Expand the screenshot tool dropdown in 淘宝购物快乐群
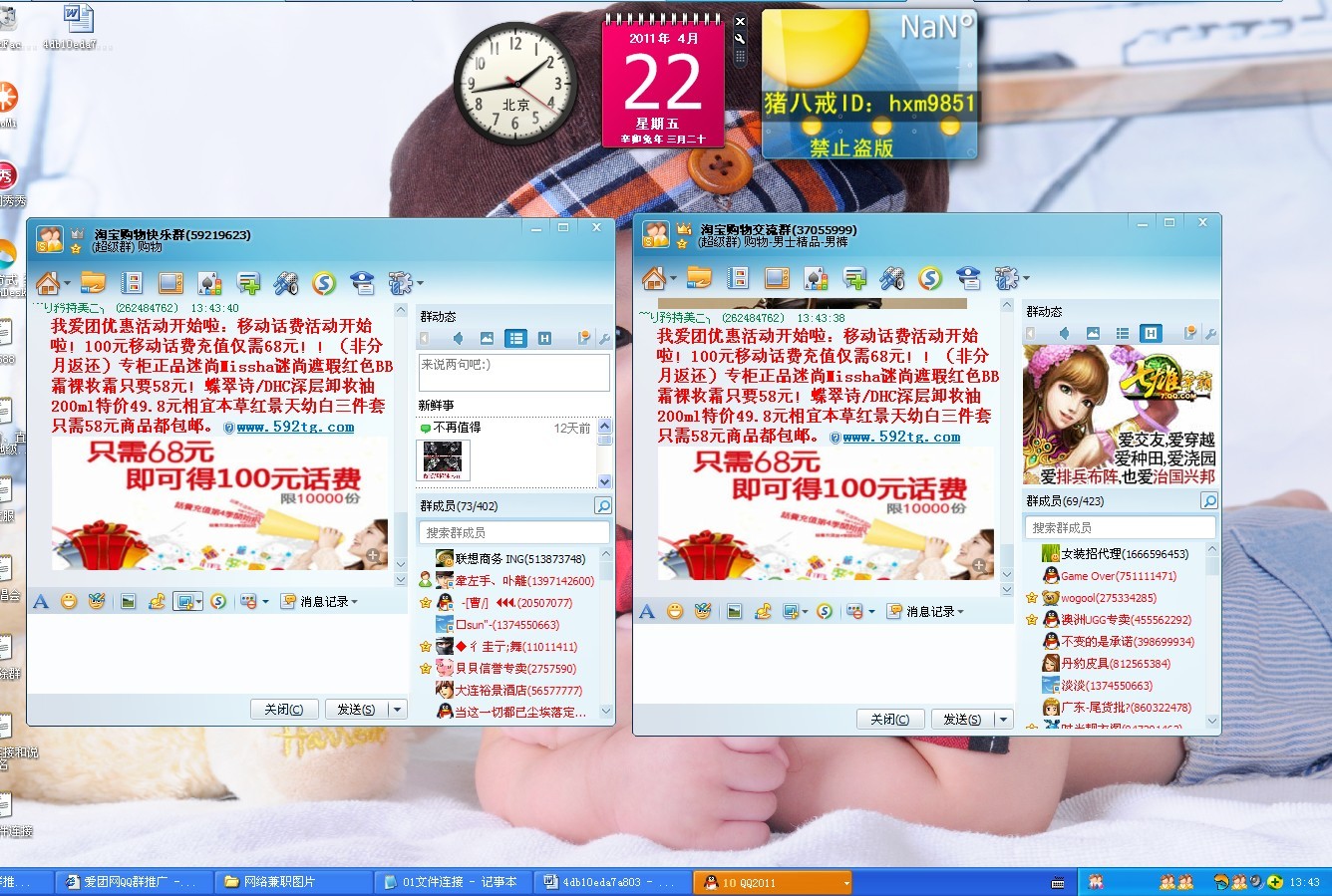 tap(199, 601)
